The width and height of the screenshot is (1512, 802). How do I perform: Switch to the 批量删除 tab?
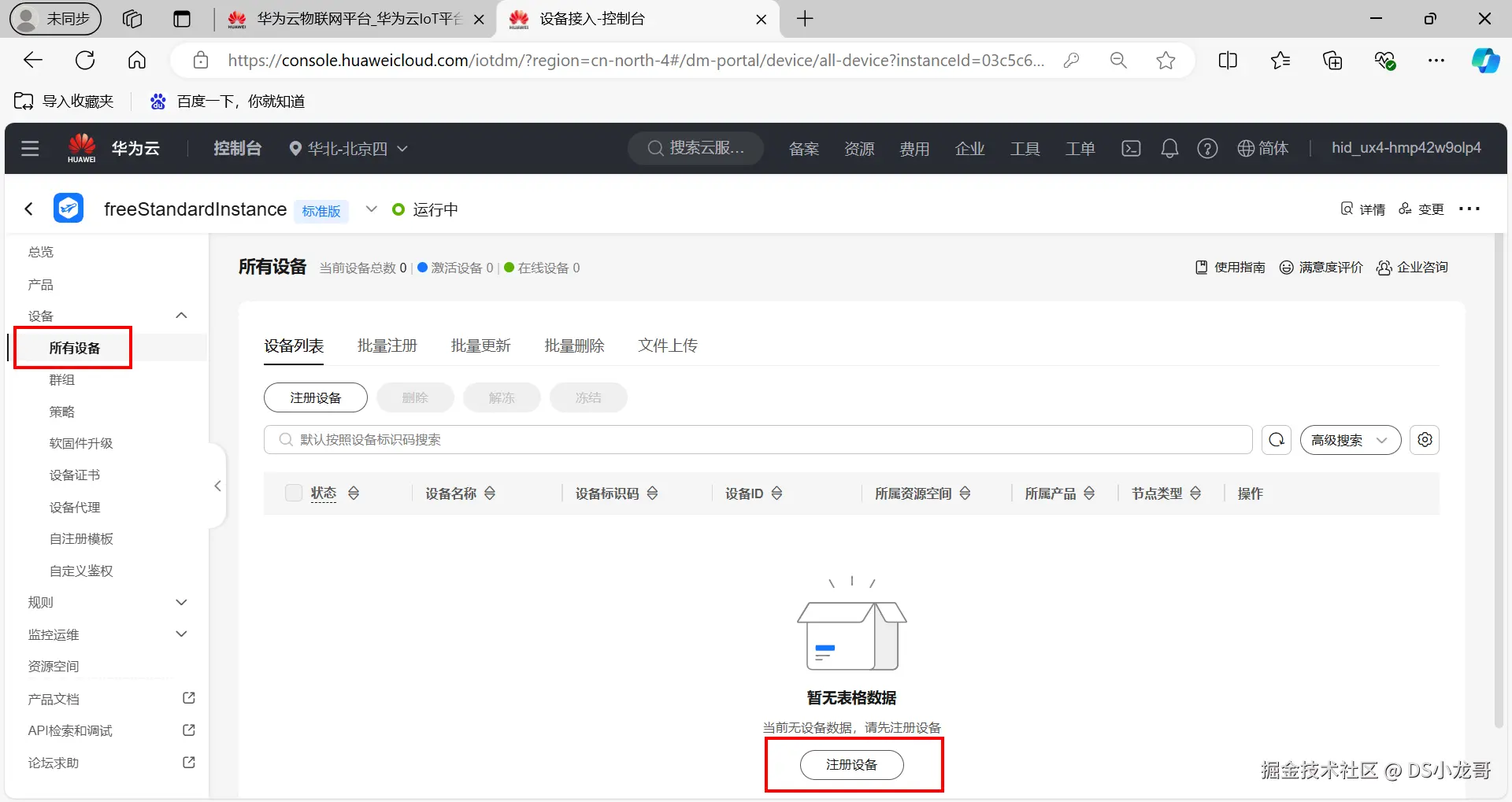pos(574,346)
